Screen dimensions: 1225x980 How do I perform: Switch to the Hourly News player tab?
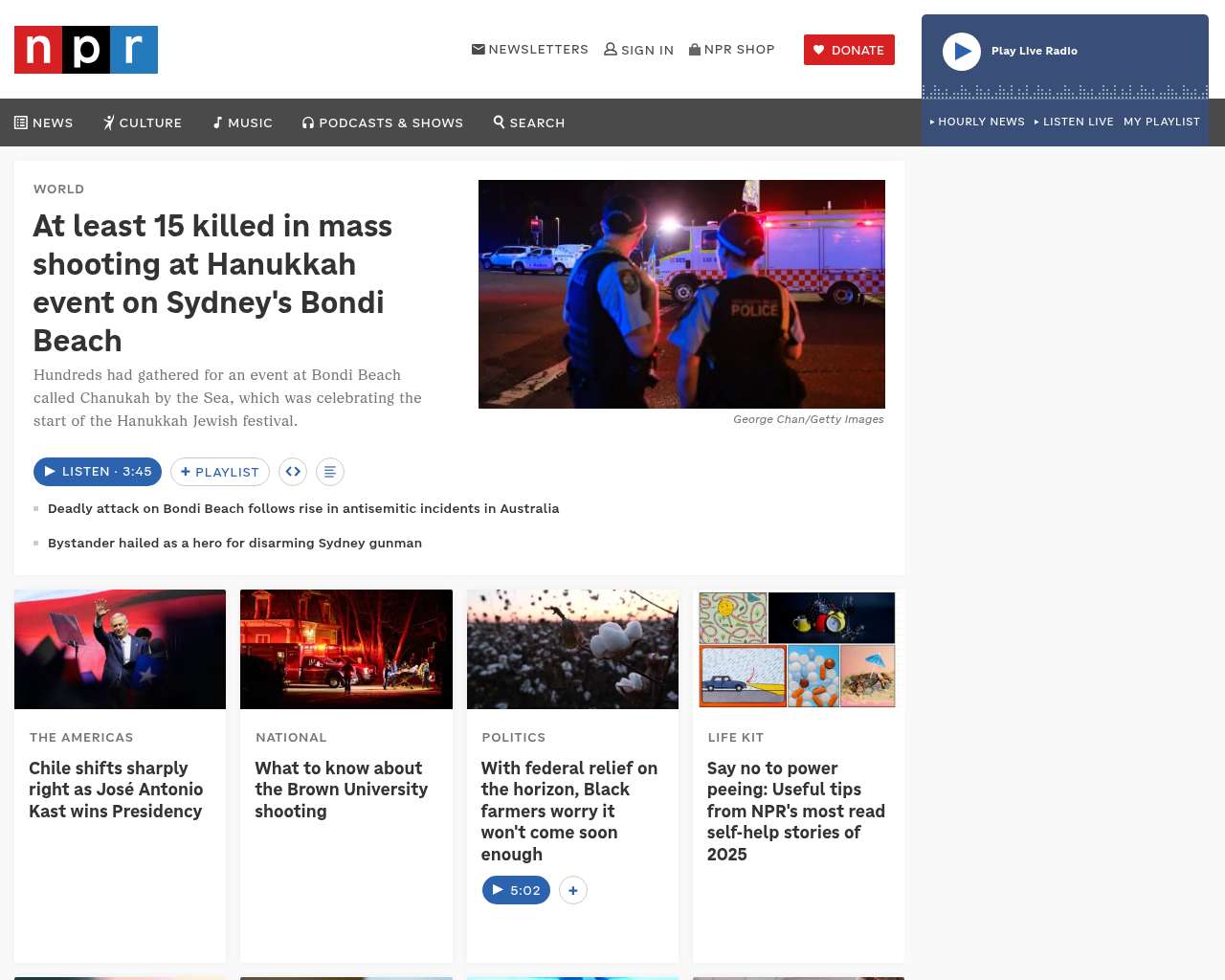[977, 122]
